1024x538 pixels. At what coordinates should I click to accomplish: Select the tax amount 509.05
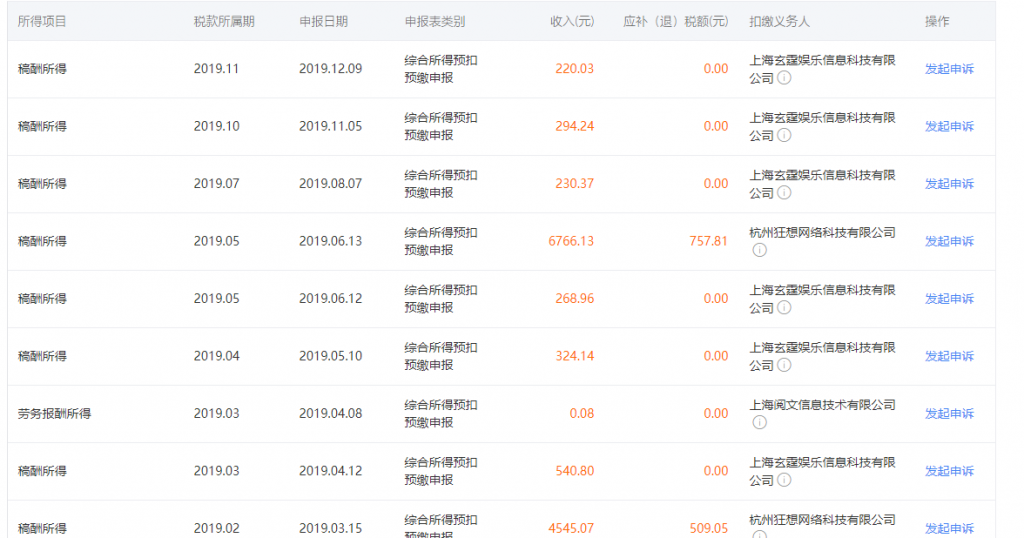pyautogui.click(x=709, y=528)
